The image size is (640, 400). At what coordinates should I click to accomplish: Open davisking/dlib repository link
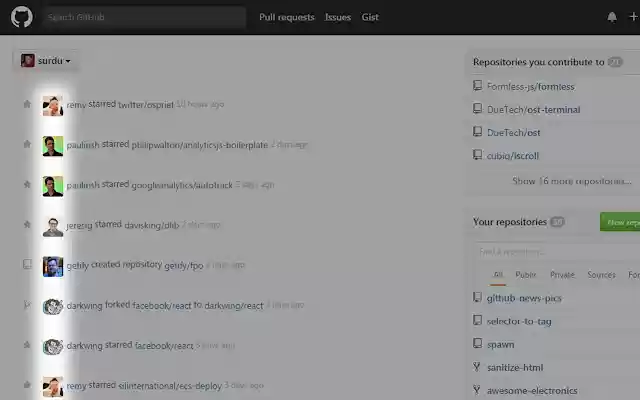[x=152, y=225]
